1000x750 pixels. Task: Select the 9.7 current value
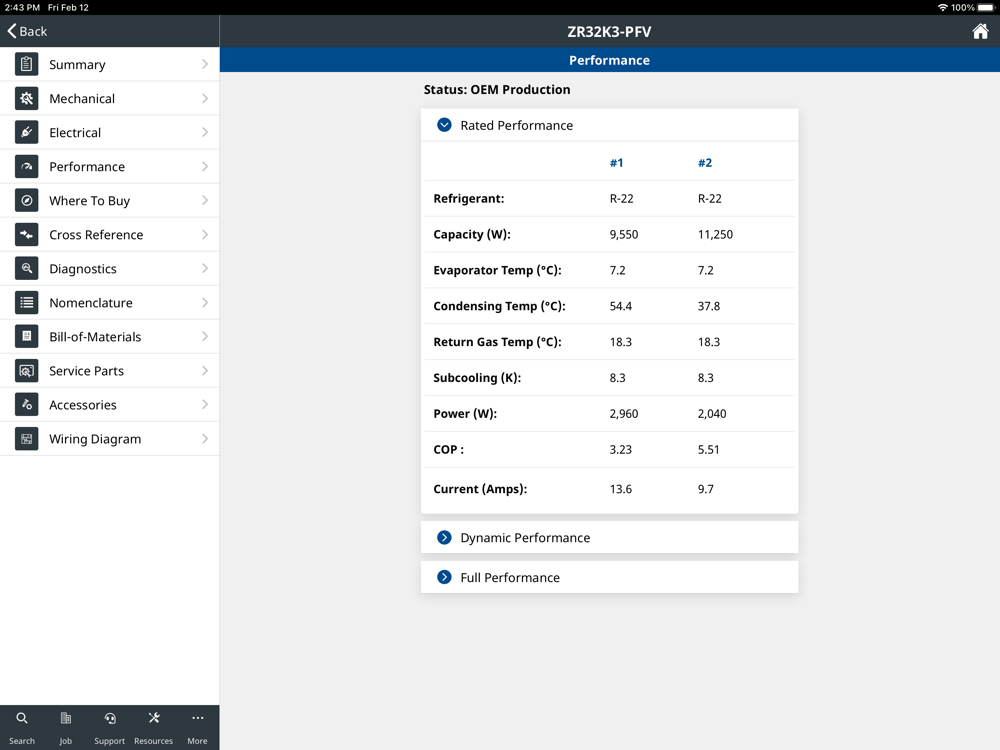pyautogui.click(x=705, y=489)
